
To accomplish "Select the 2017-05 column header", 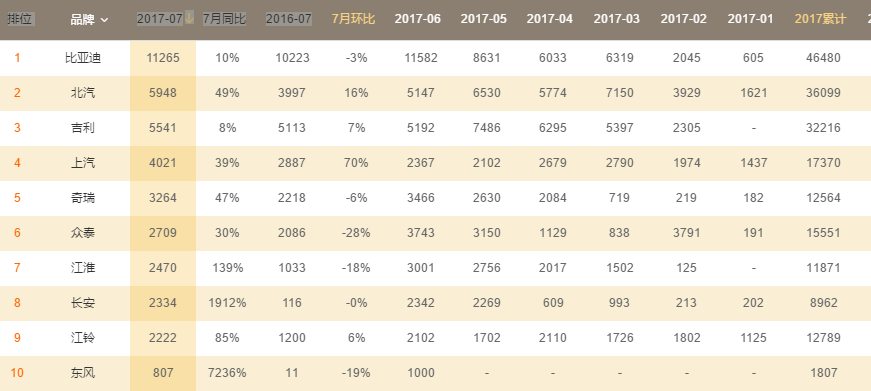I will (x=484, y=19).
